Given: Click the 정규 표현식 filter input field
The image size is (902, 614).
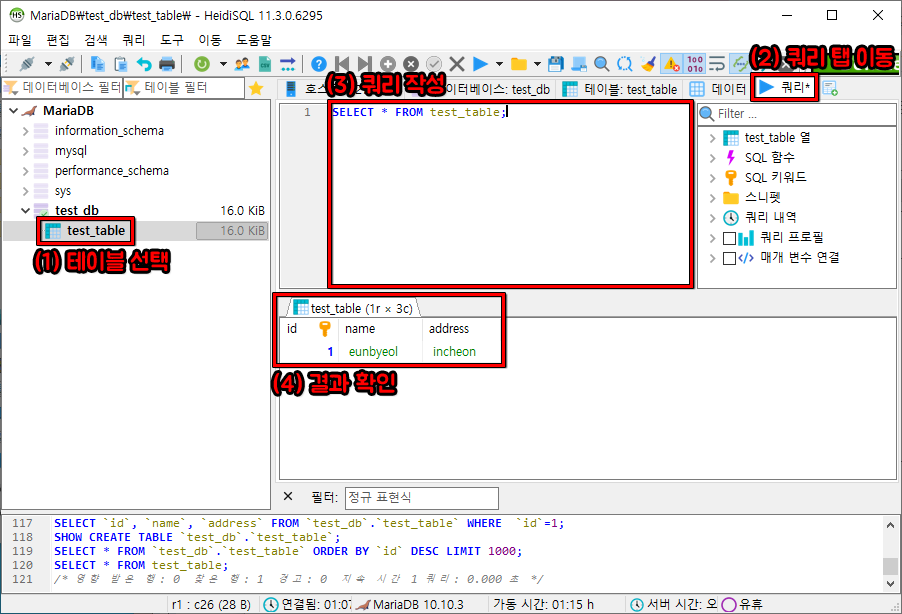Looking at the screenshot, I should [x=422, y=498].
